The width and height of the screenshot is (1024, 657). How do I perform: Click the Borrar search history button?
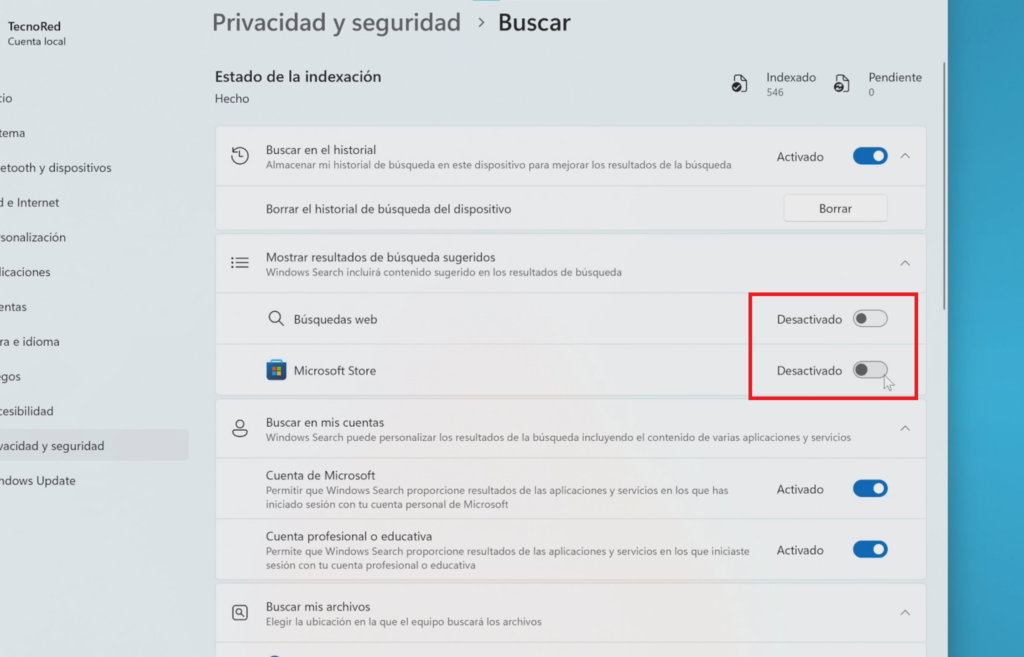pos(835,208)
